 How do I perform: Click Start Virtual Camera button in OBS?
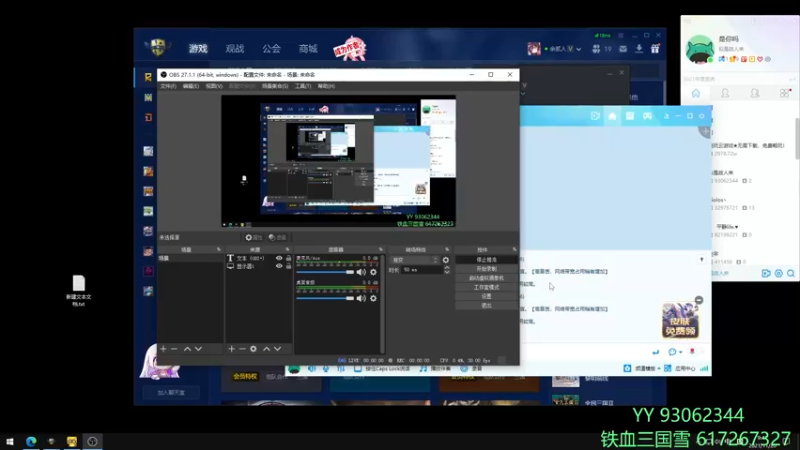(486, 278)
